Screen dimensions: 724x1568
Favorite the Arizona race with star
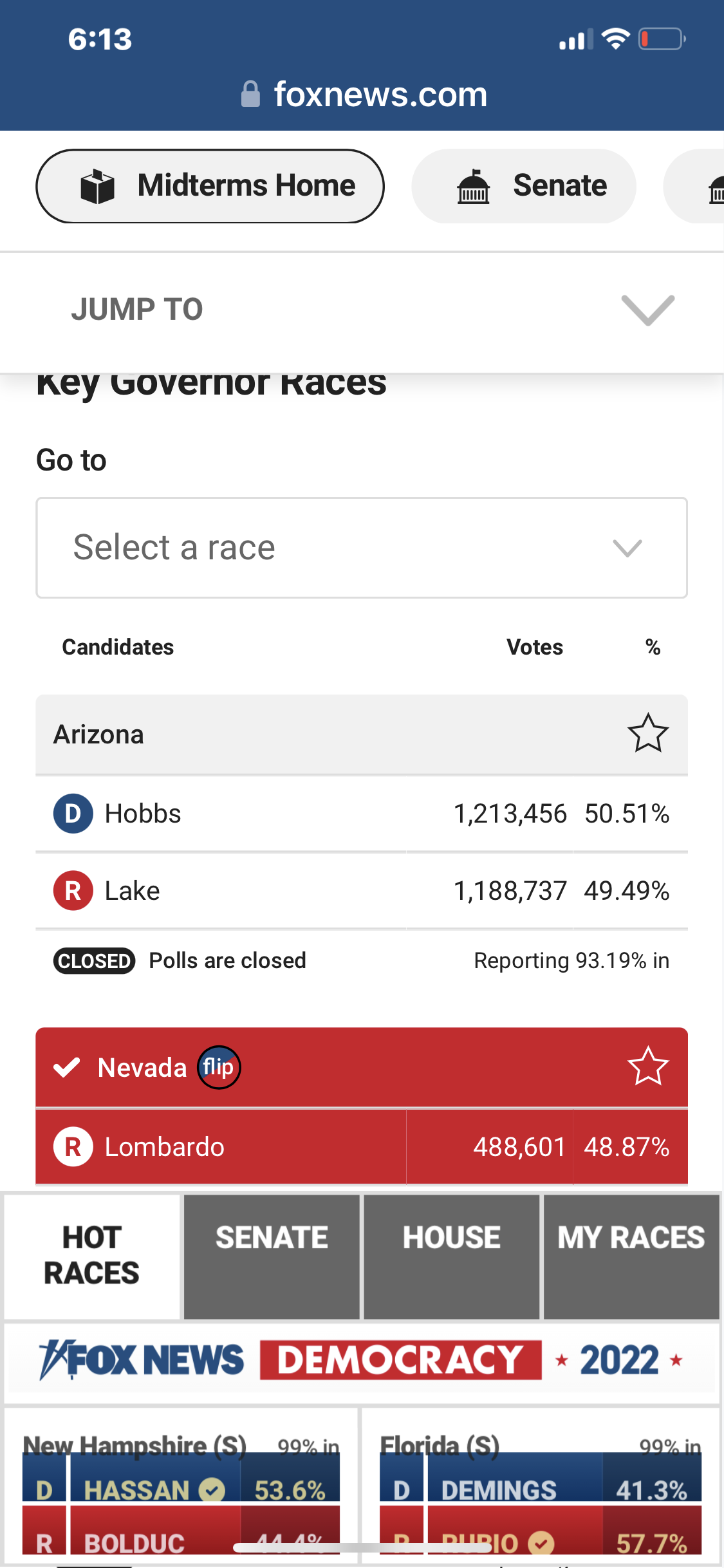click(647, 734)
